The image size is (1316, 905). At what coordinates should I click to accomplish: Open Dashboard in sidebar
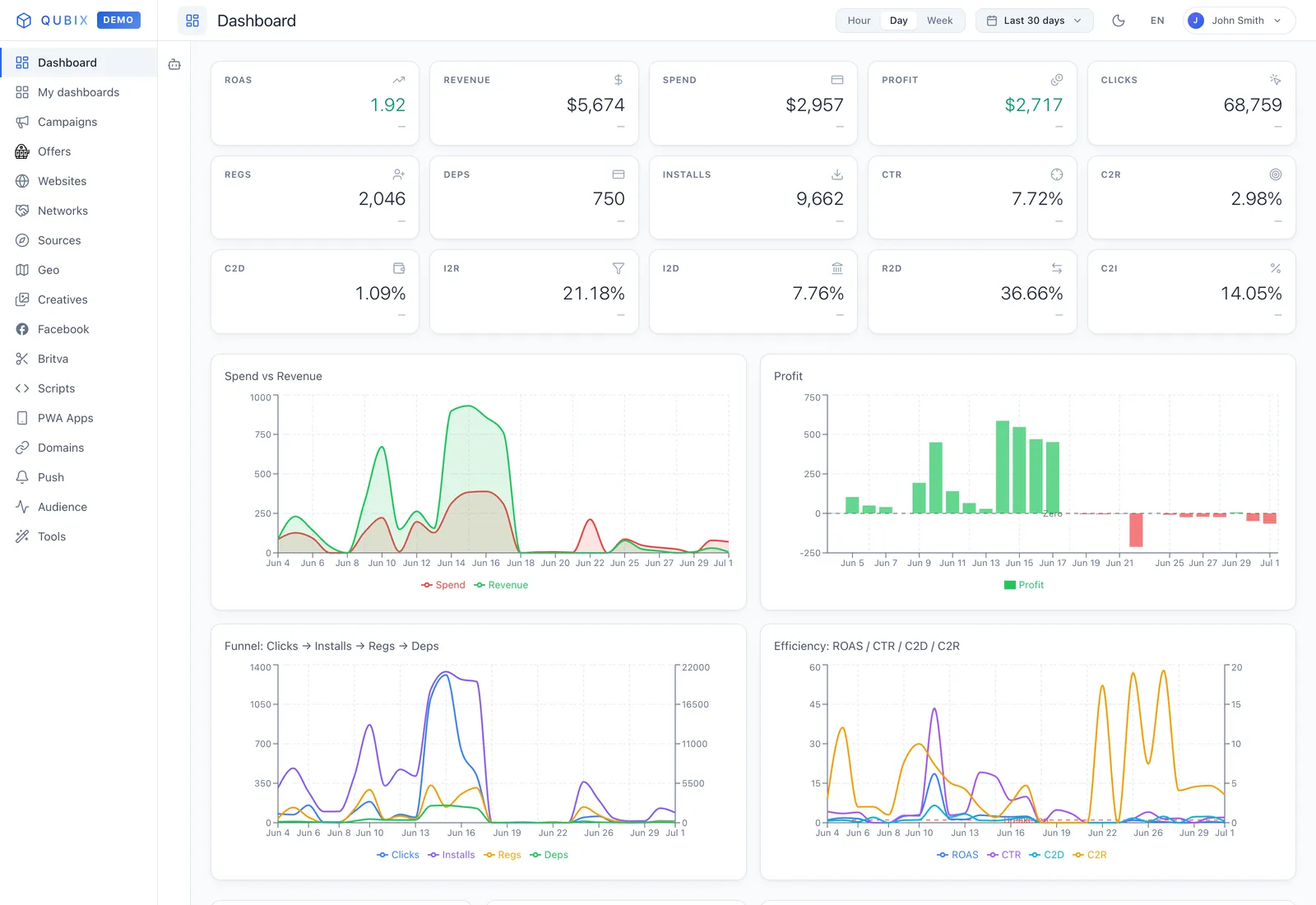coord(79,63)
